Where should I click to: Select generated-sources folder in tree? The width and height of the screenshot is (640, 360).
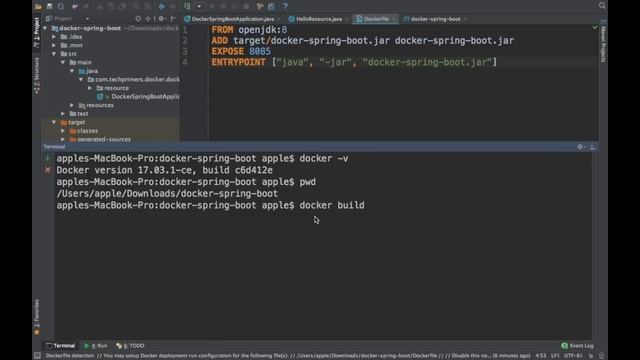[100, 140]
